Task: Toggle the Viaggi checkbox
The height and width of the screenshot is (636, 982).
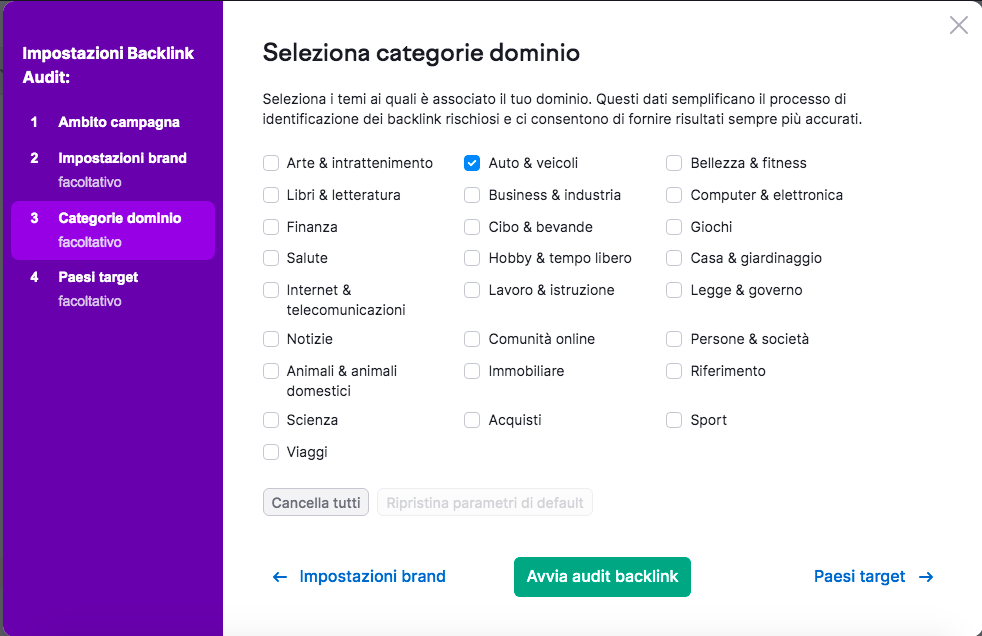Action: pyautogui.click(x=271, y=452)
